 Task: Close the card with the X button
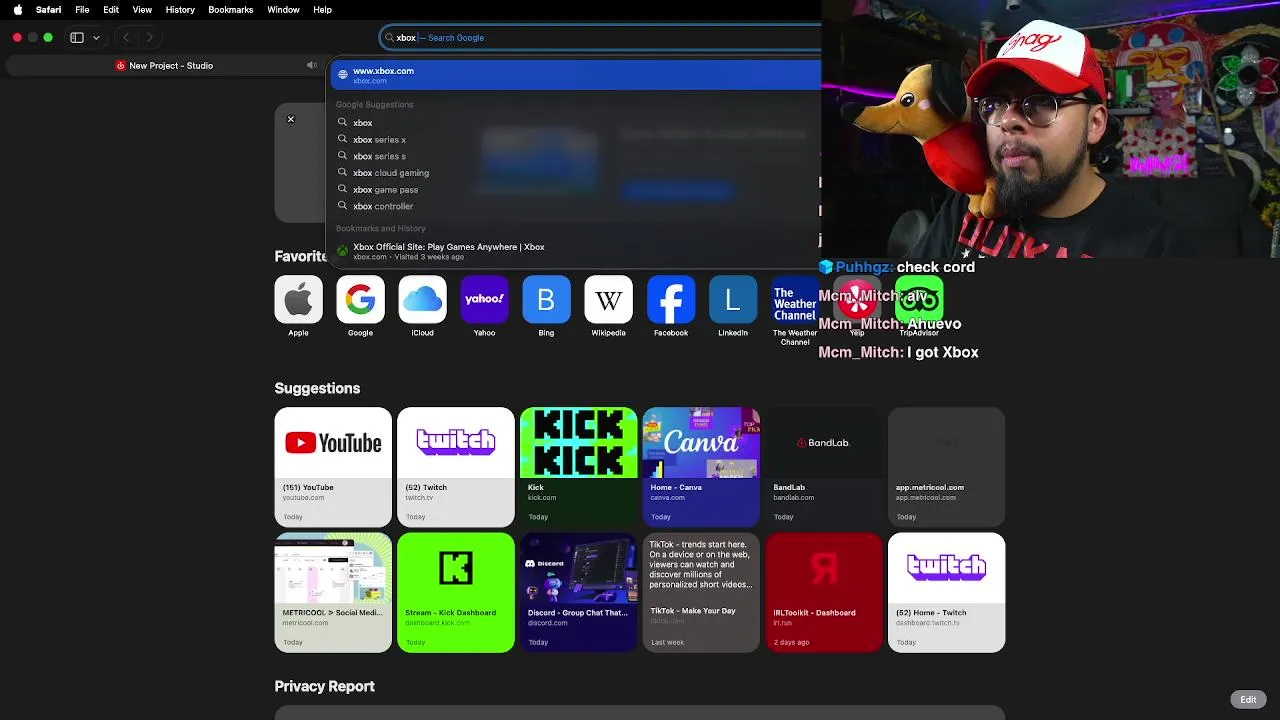(x=291, y=120)
